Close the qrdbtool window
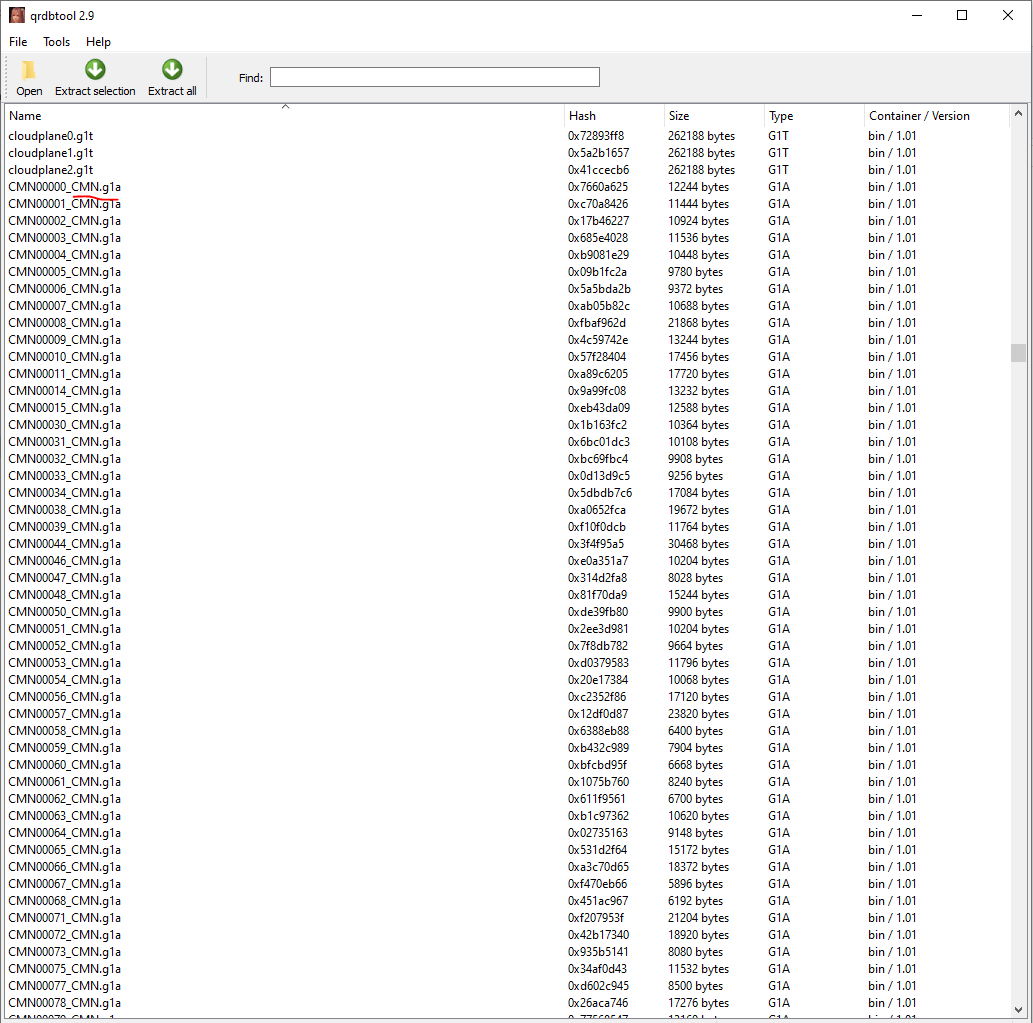 [1008, 15]
